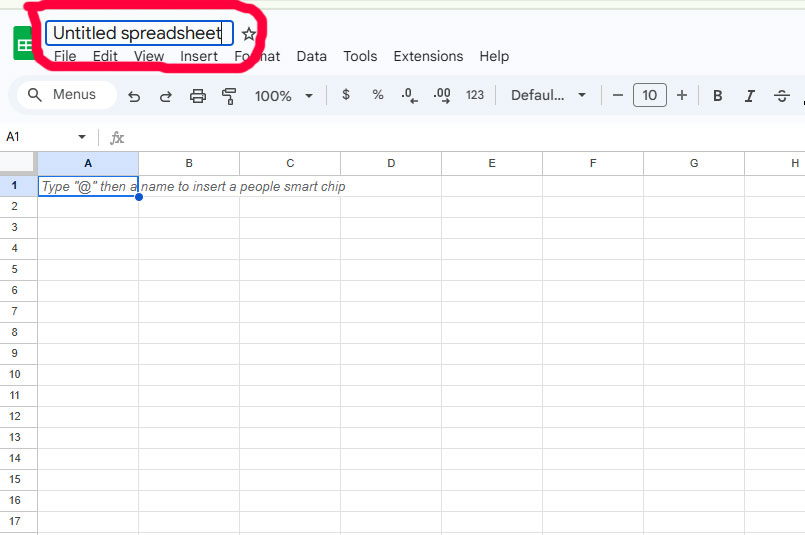Select row 17 header
The width and height of the screenshot is (805, 535).
(18, 522)
